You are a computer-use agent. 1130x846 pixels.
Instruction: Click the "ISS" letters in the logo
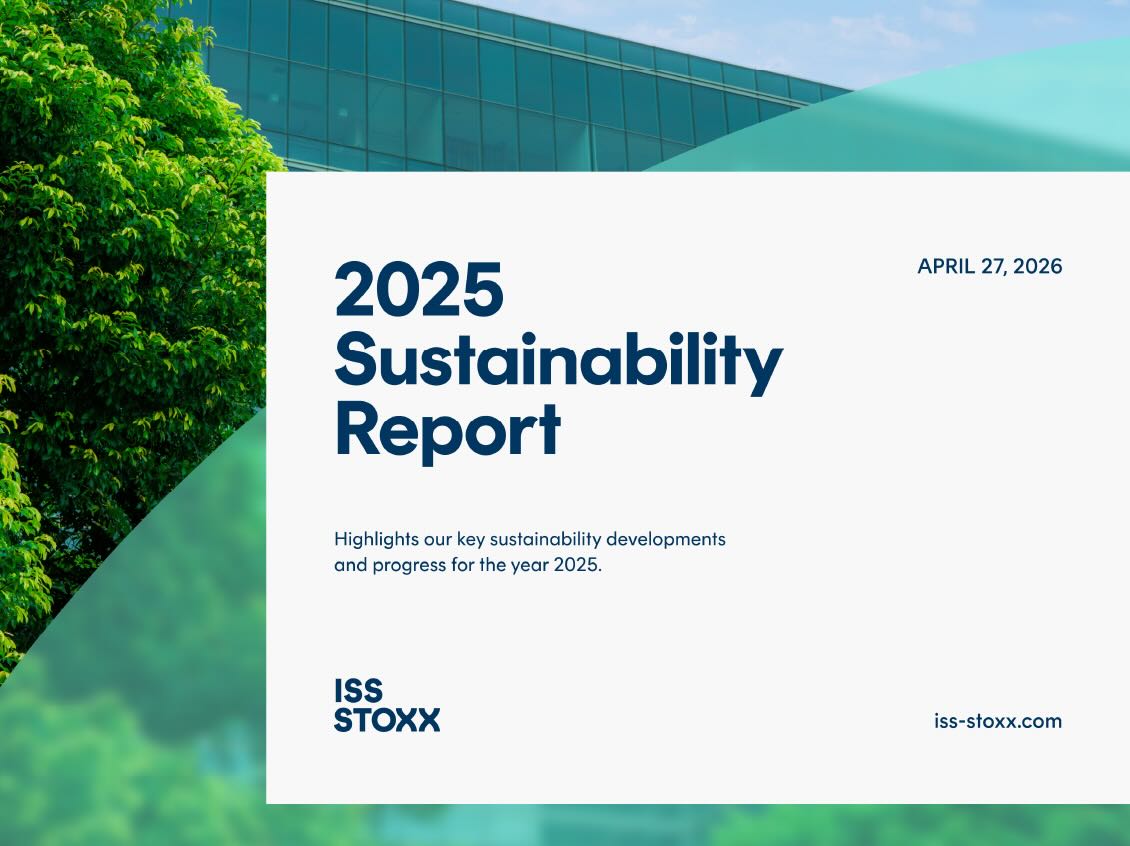click(358, 691)
